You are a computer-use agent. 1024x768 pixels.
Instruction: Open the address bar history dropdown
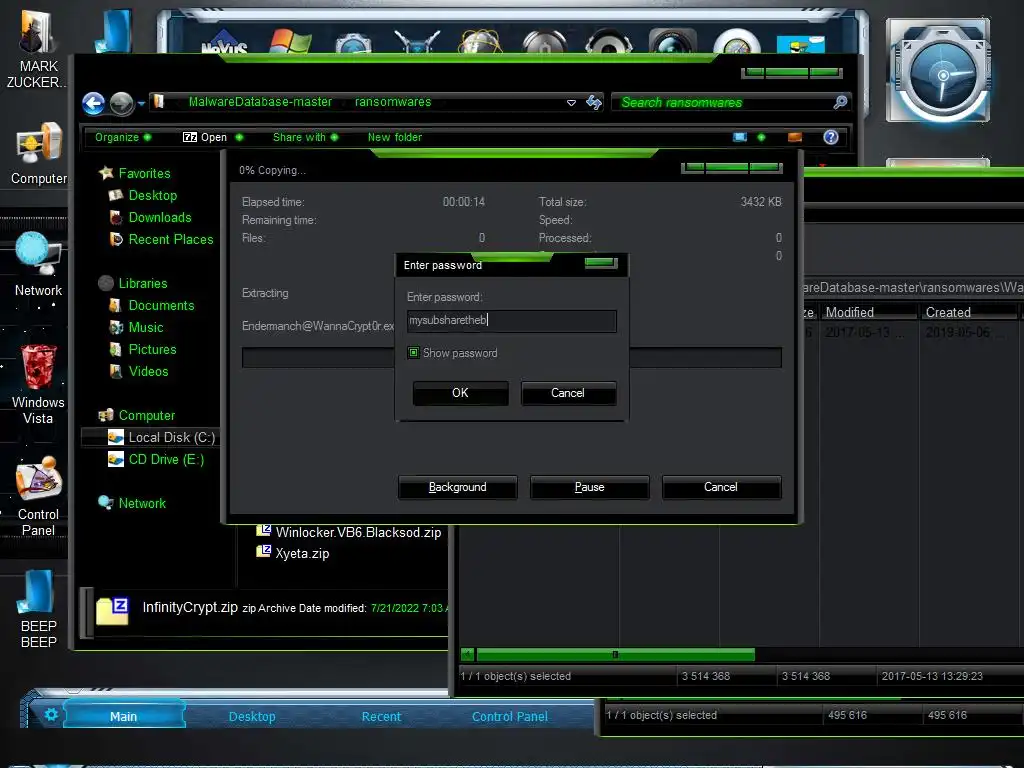point(571,103)
